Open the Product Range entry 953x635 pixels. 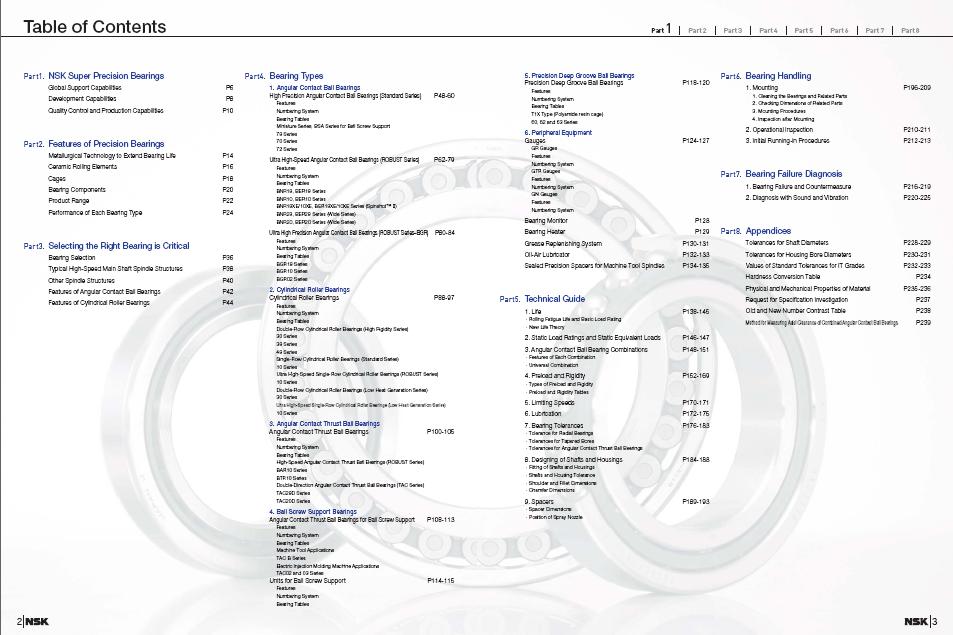click(x=69, y=201)
